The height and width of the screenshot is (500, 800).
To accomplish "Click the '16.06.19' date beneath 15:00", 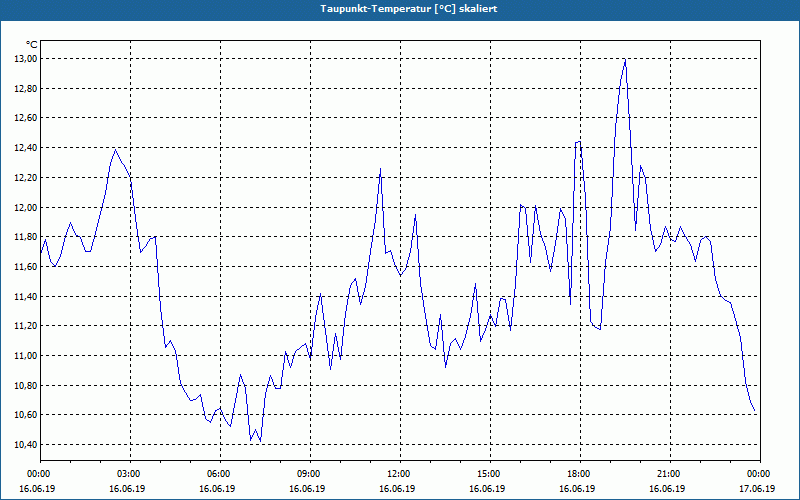I will point(487,488).
